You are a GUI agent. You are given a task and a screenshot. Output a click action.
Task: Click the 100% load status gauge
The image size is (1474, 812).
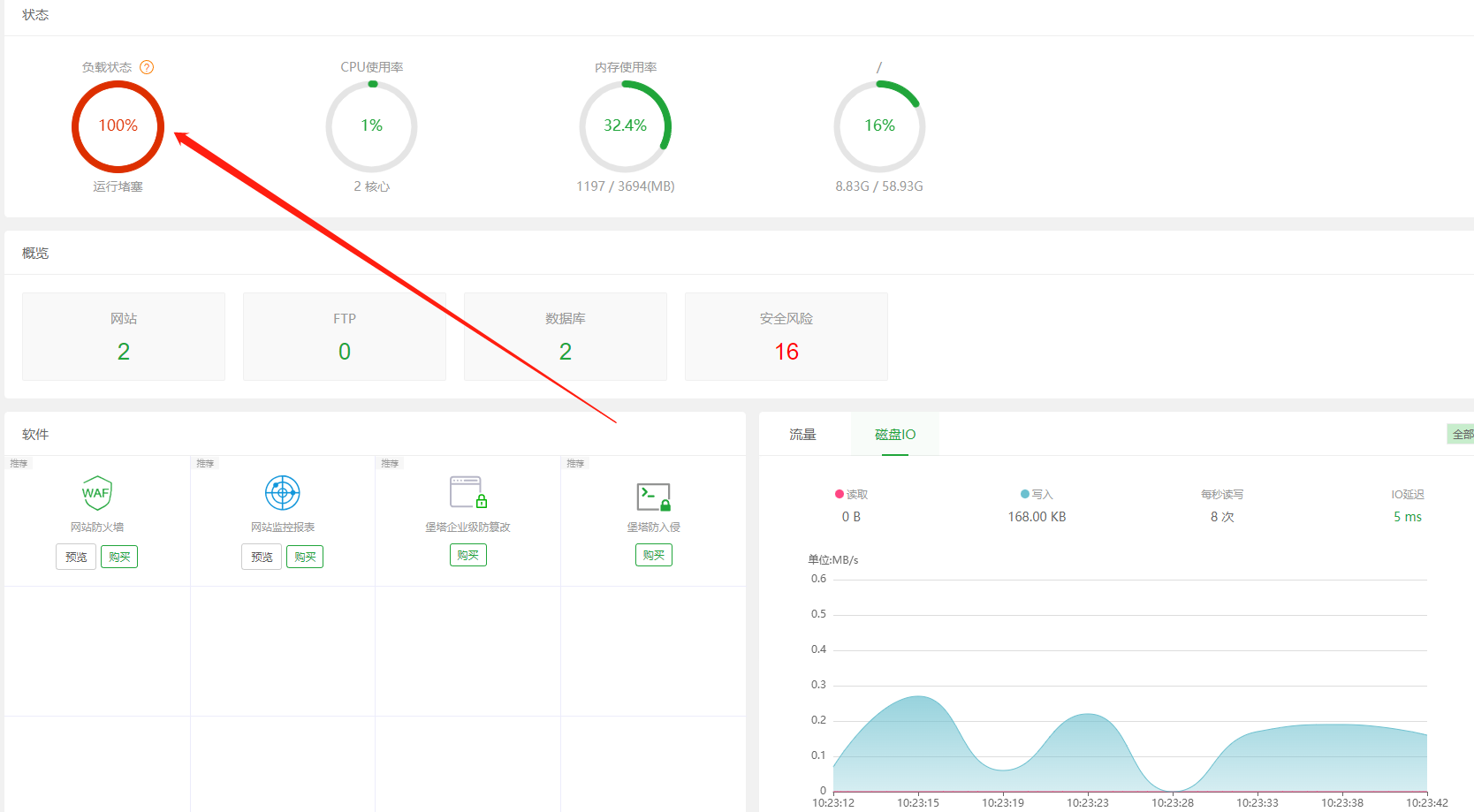tap(118, 126)
